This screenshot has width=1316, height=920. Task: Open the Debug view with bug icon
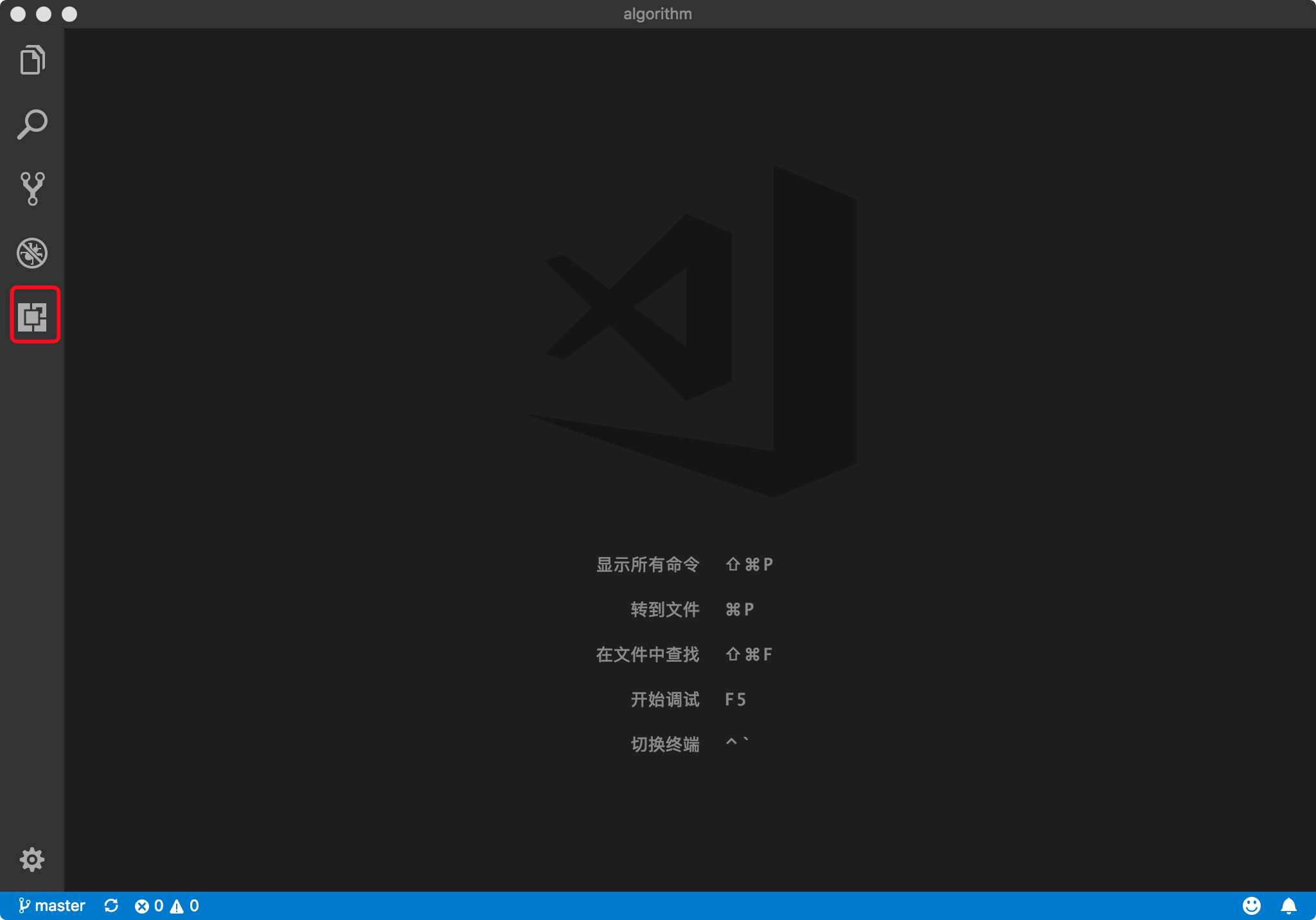[x=32, y=252]
